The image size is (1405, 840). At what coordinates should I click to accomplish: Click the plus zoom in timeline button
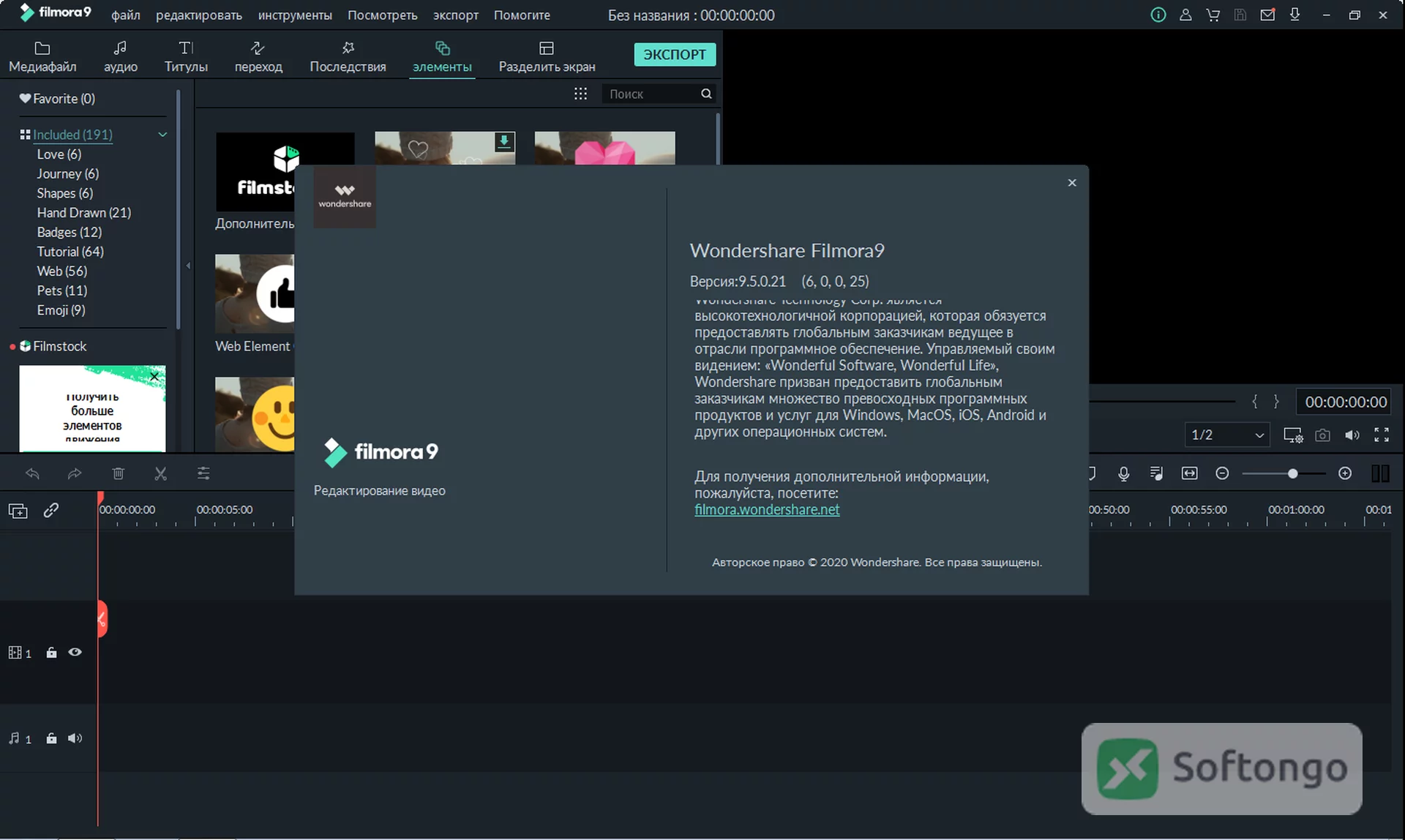click(x=1345, y=473)
